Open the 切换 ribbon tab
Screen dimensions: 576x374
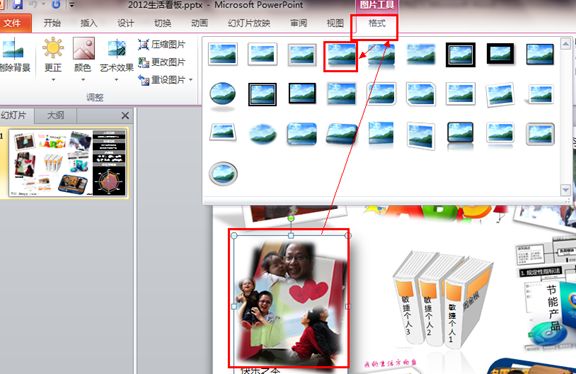(162, 23)
